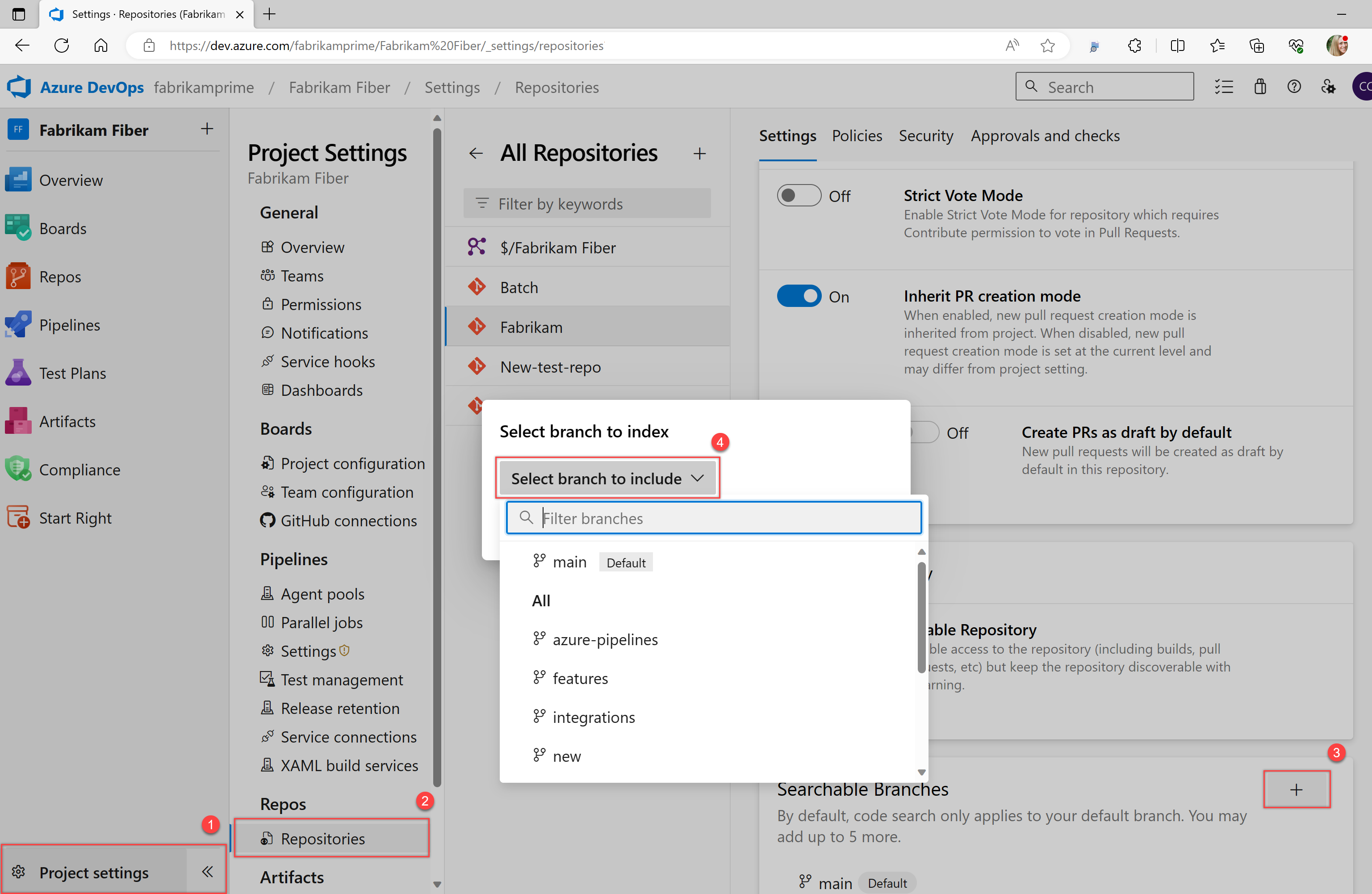
Task: Click the Compliance icon in sidebar
Action: click(18, 469)
